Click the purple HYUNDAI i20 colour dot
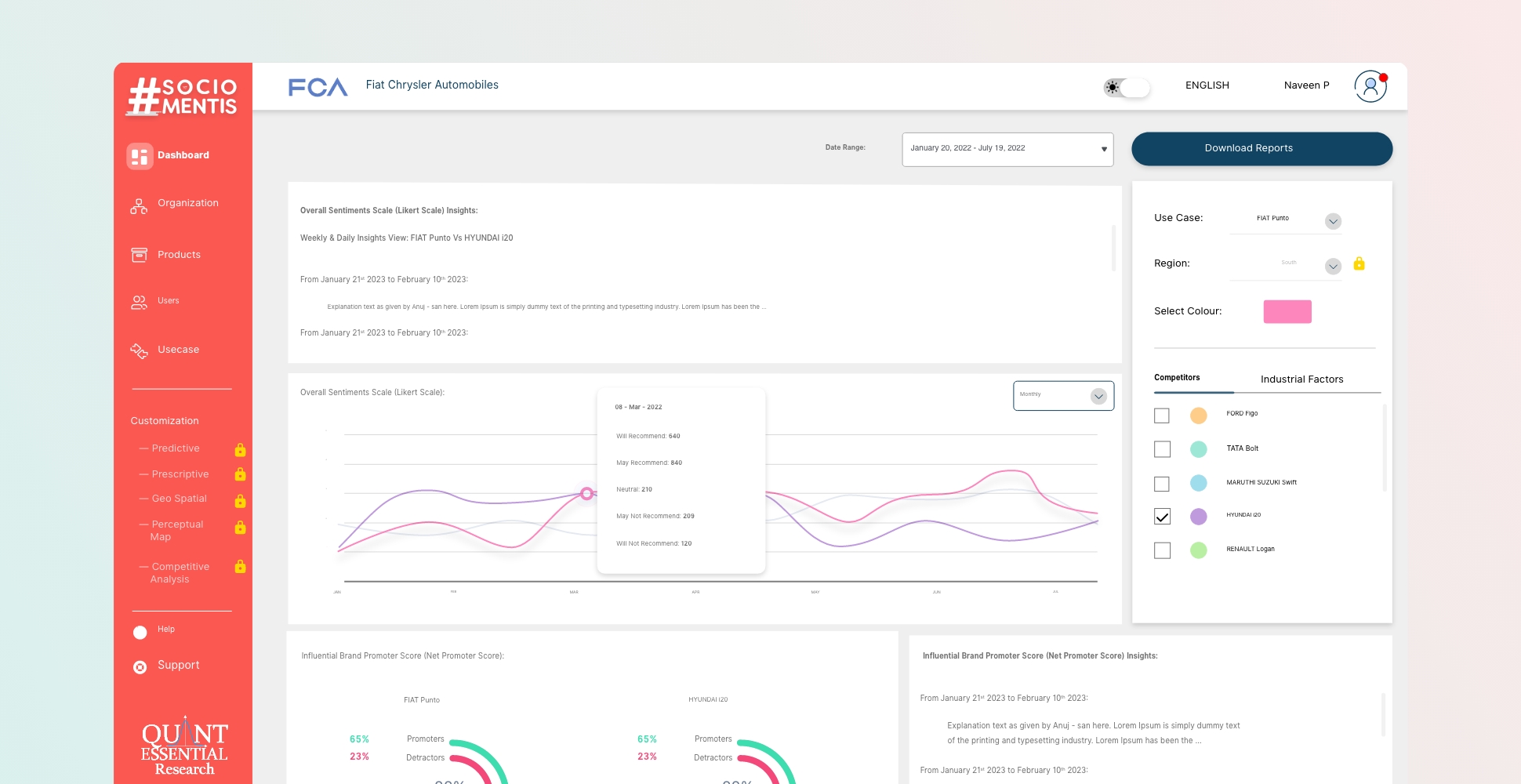 pyautogui.click(x=1198, y=517)
